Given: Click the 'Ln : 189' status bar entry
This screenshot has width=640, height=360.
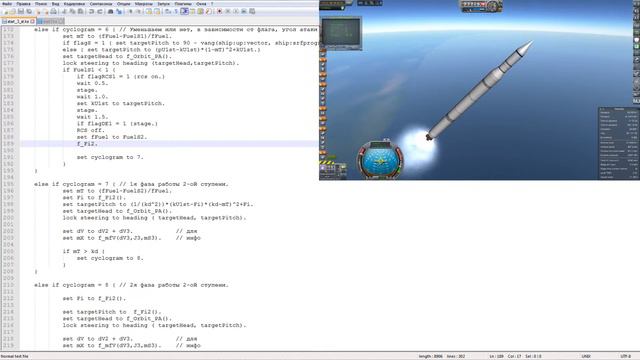Looking at the screenshot, I should [x=496, y=356].
